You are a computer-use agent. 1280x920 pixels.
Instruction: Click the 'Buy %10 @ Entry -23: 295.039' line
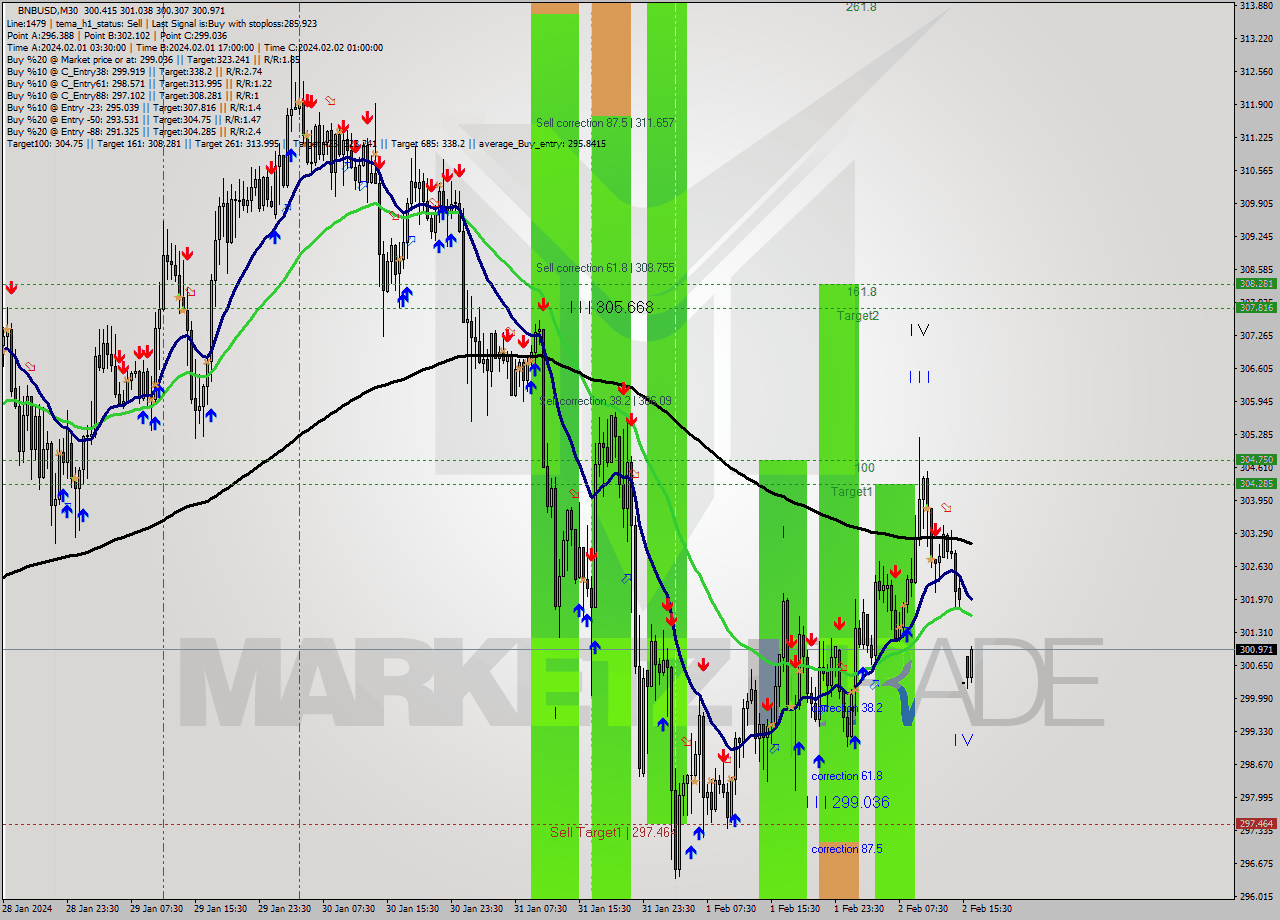coord(133,108)
